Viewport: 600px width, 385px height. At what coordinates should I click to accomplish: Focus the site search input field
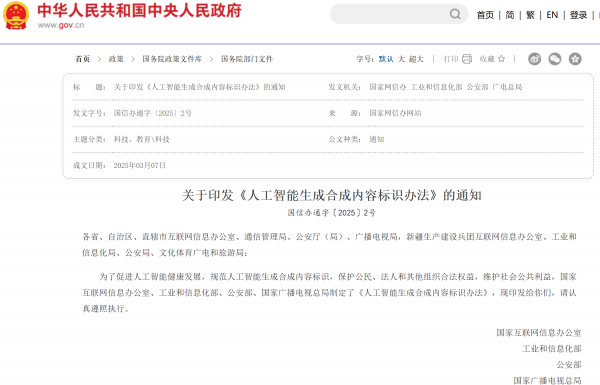[390, 14]
